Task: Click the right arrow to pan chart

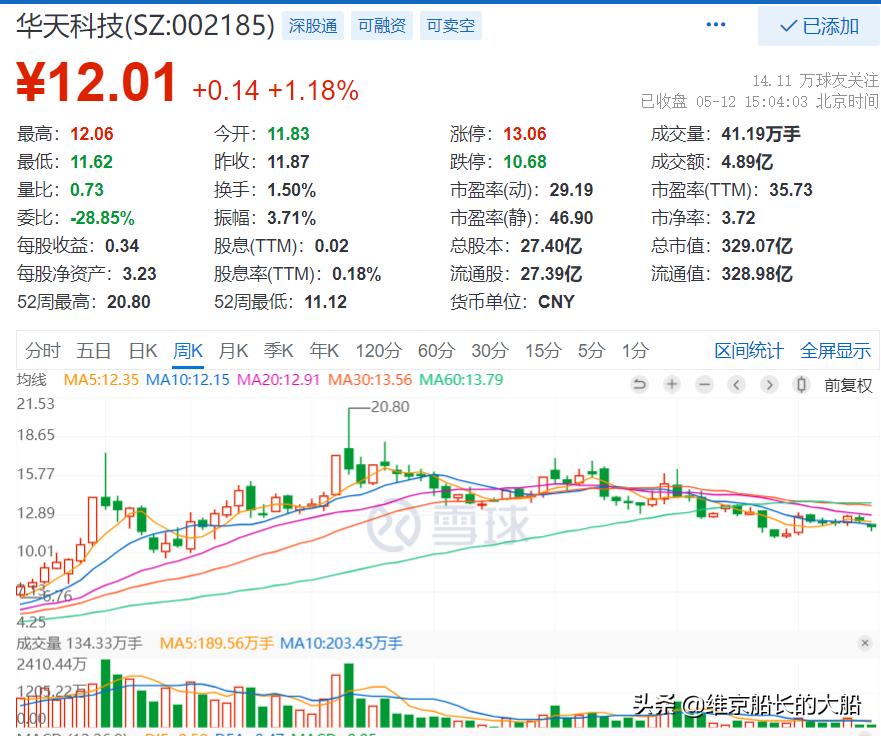Action: 768,384
